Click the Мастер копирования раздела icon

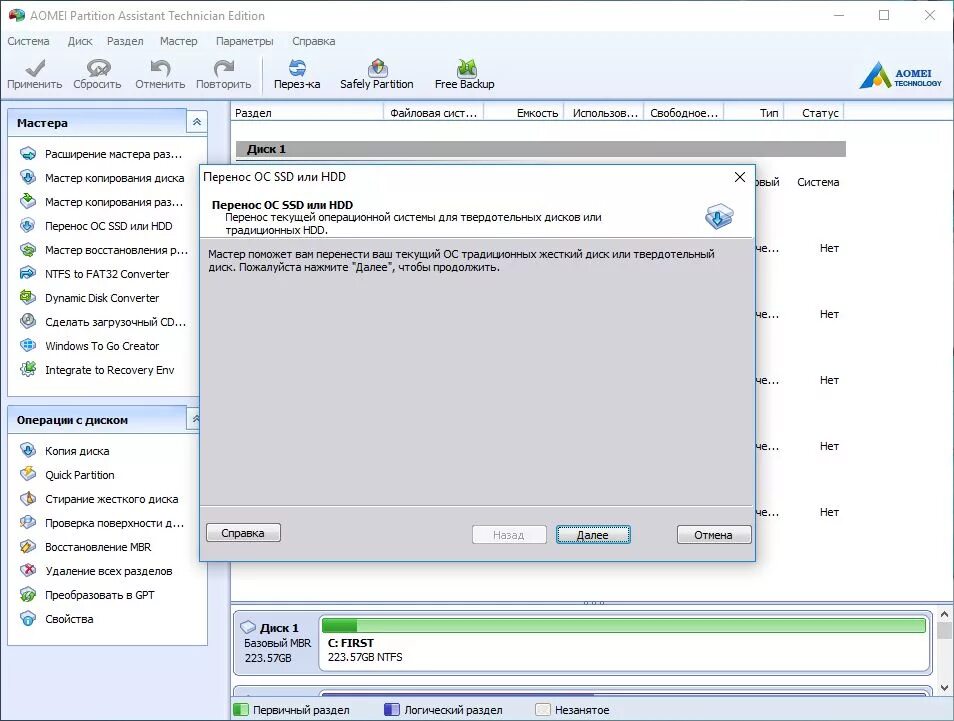point(28,201)
